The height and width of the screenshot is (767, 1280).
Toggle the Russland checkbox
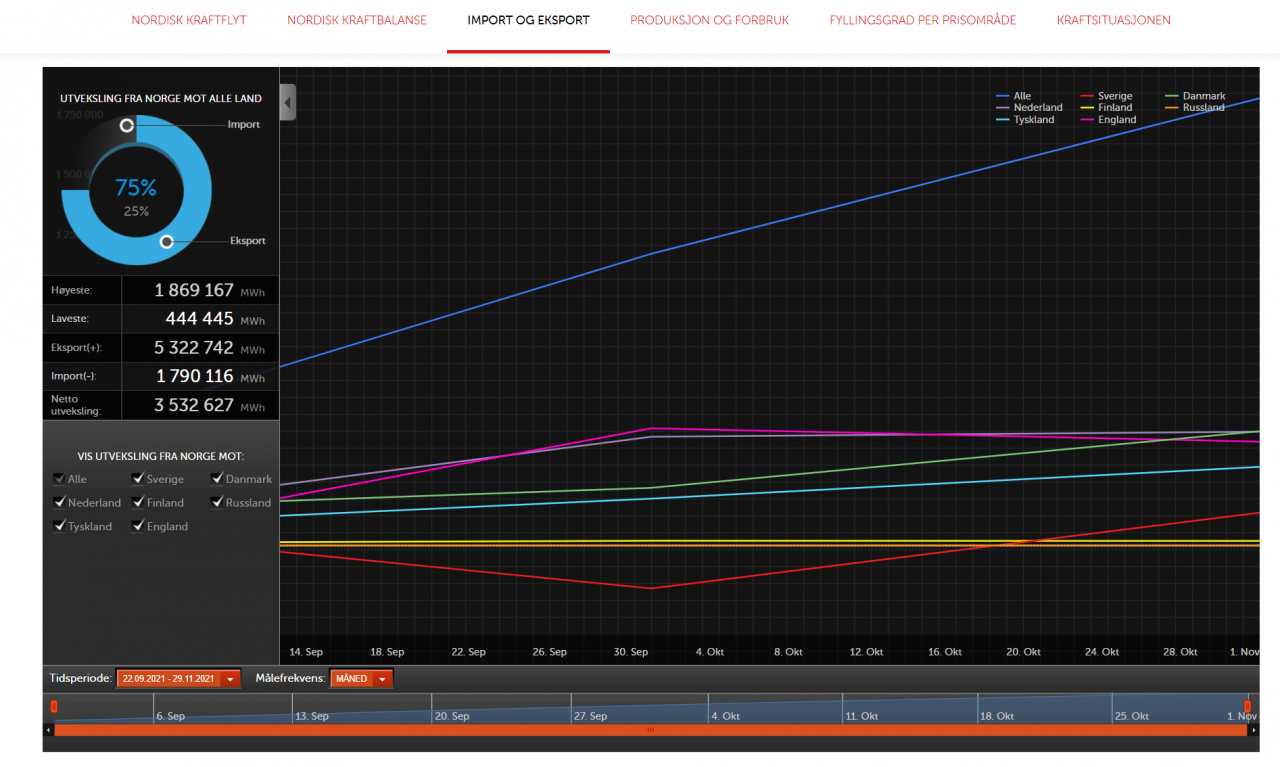point(217,502)
